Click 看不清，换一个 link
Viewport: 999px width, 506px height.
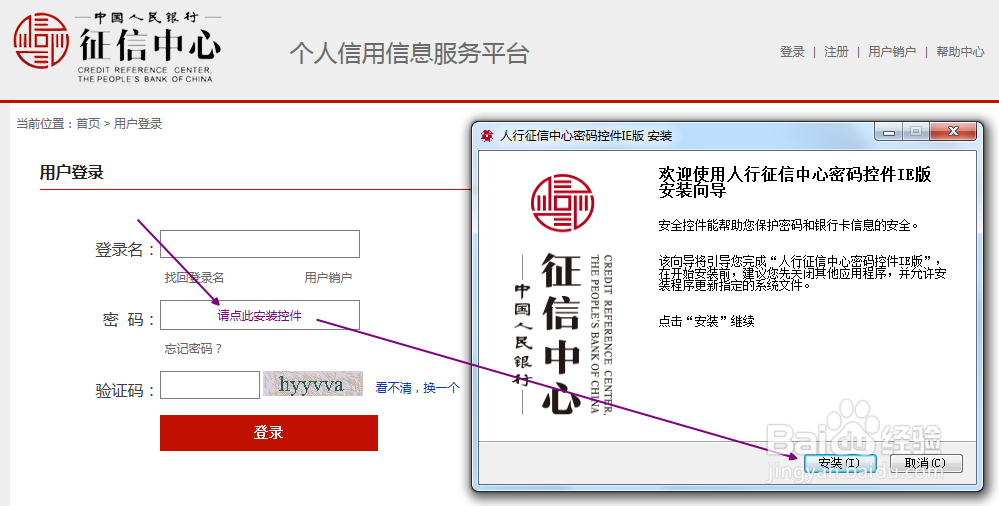coord(417,387)
